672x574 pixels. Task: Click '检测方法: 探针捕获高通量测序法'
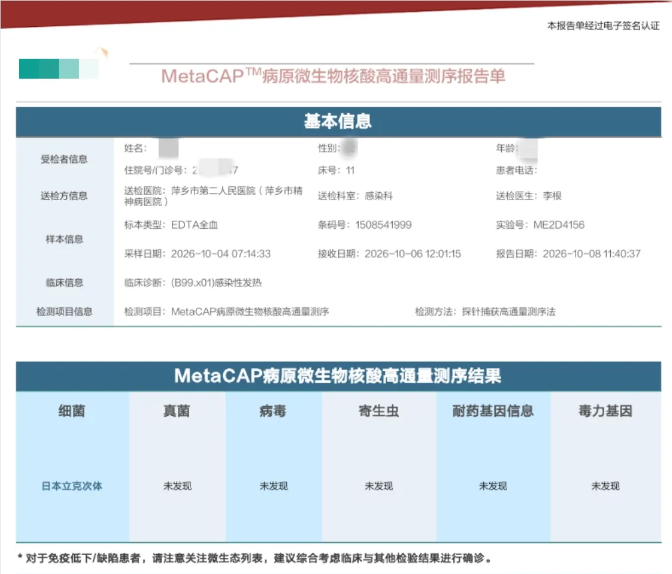click(x=485, y=312)
